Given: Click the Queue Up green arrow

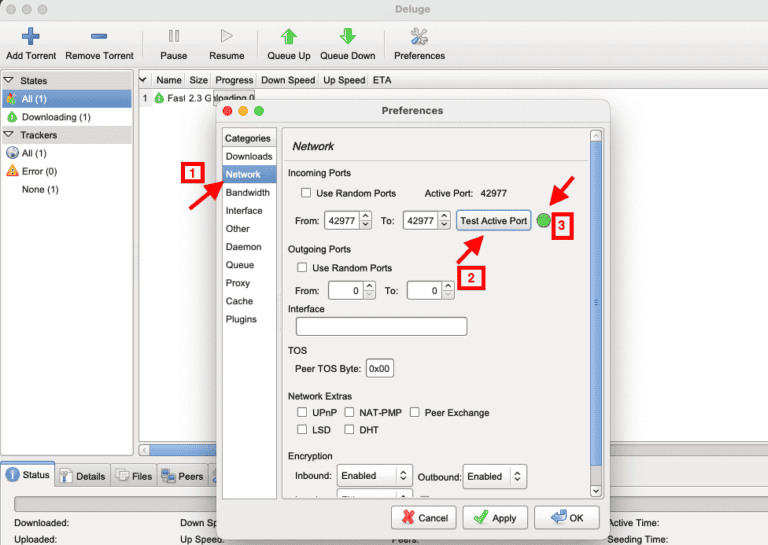Looking at the screenshot, I should click(x=288, y=36).
